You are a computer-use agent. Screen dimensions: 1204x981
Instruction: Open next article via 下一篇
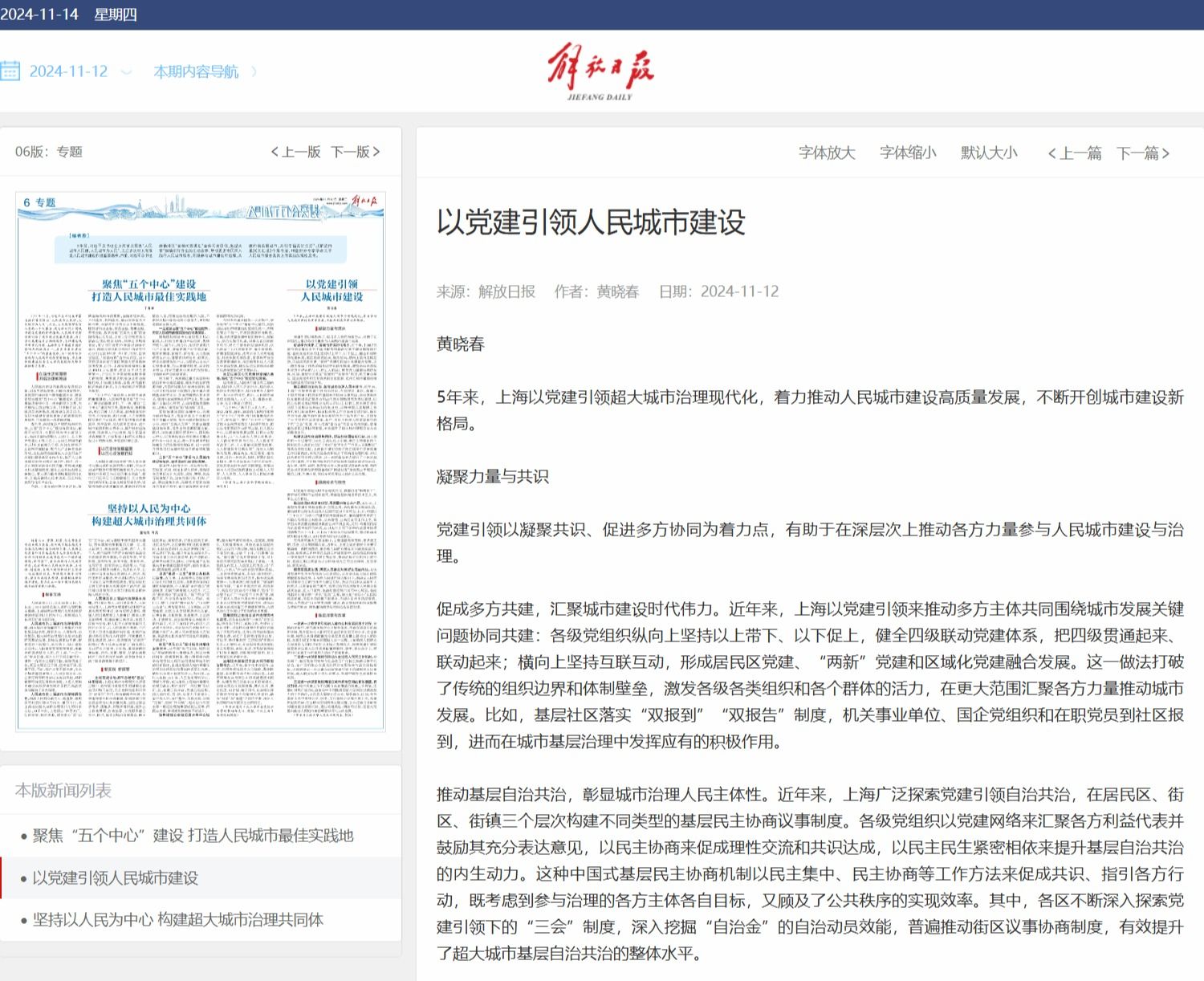[x=1143, y=153]
